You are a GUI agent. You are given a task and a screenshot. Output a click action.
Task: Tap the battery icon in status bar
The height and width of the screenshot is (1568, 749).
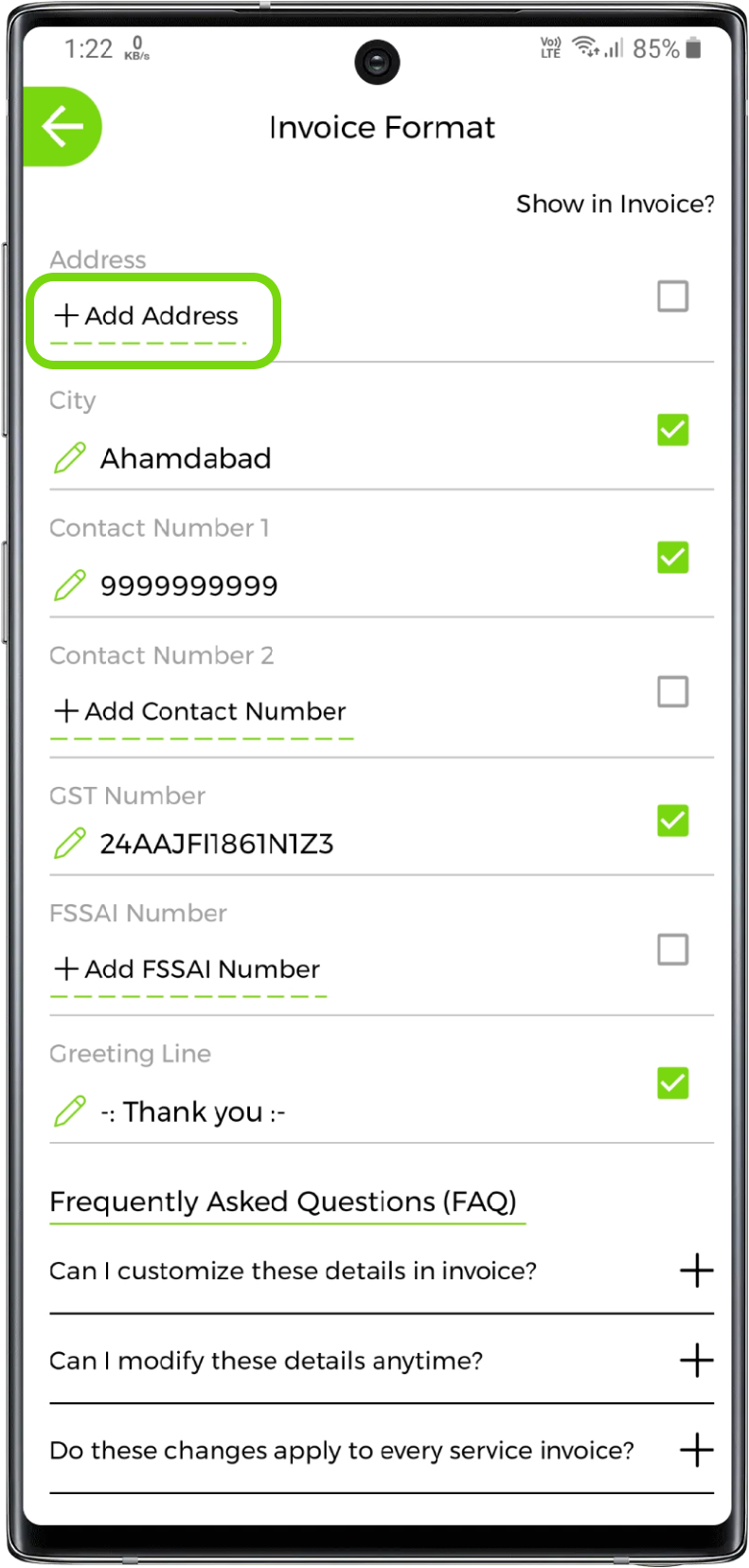(694, 47)
